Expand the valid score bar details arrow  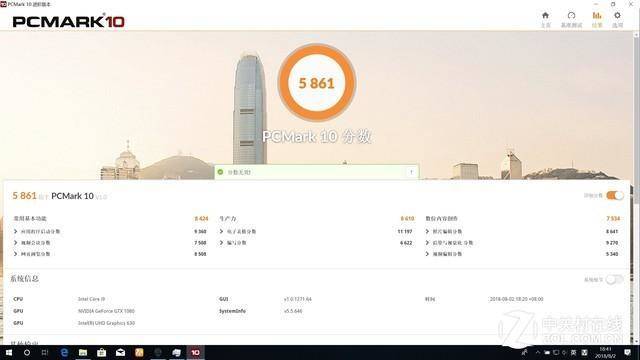tap(411, 172)
